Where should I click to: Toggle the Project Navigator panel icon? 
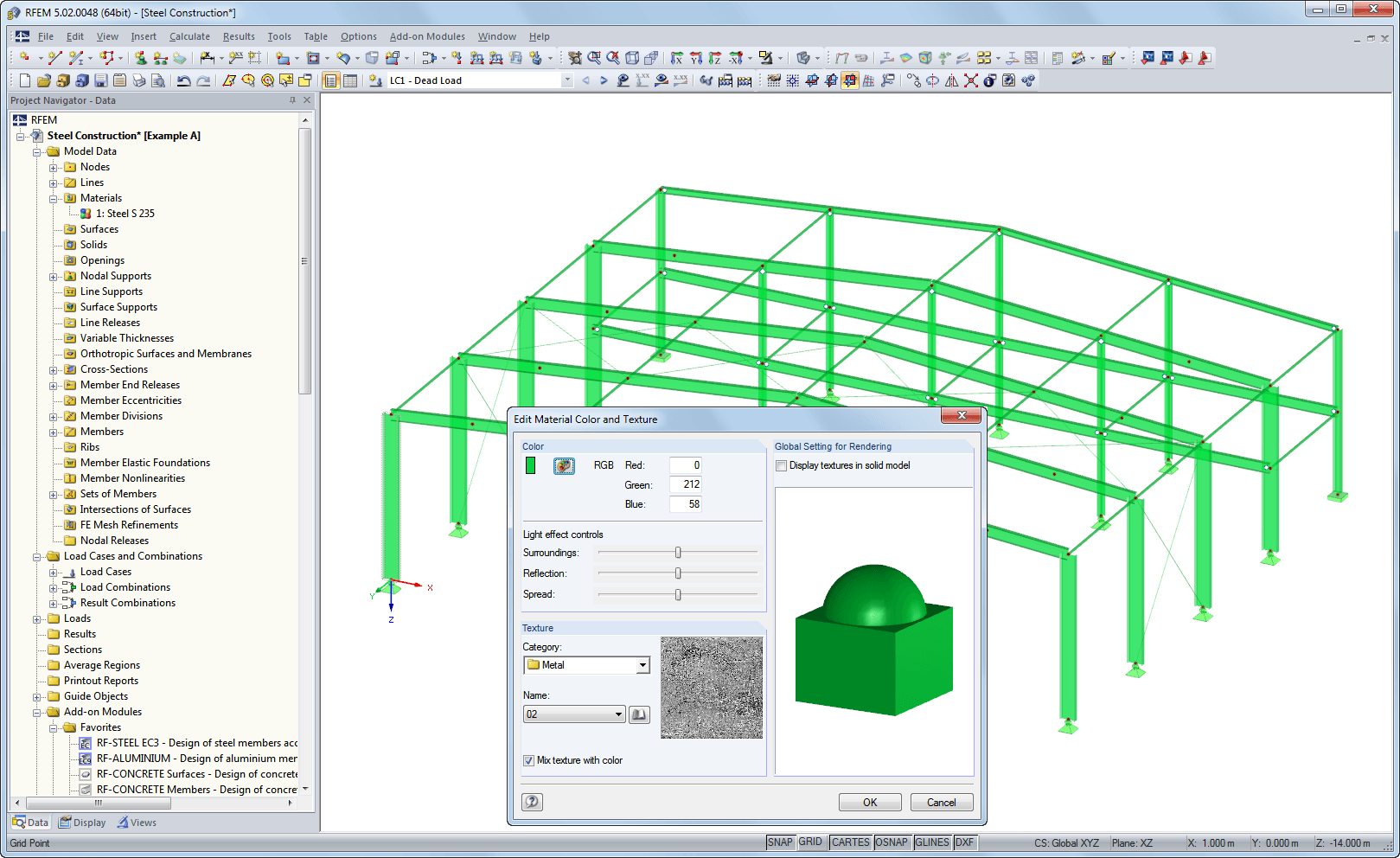pyautogui.click(x=330, y=80)
